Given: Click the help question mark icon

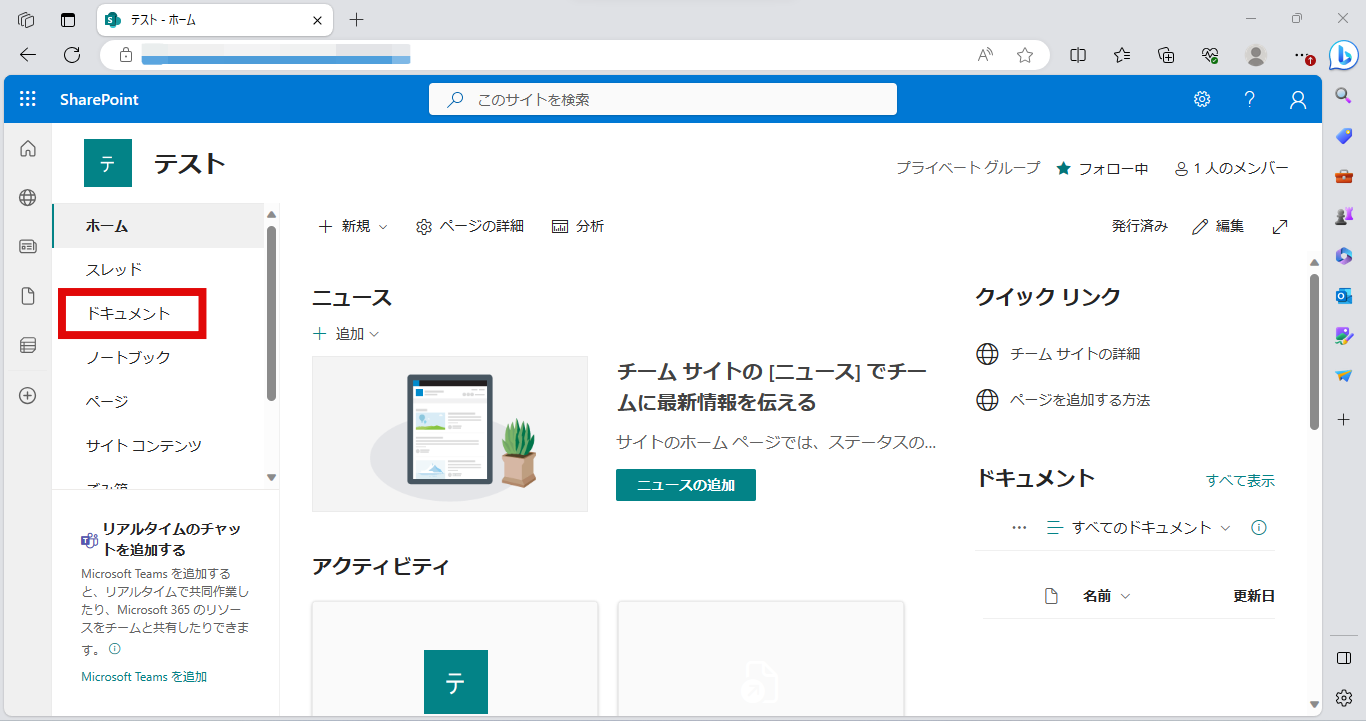Looking at the screenshot, I should 1249,99.
